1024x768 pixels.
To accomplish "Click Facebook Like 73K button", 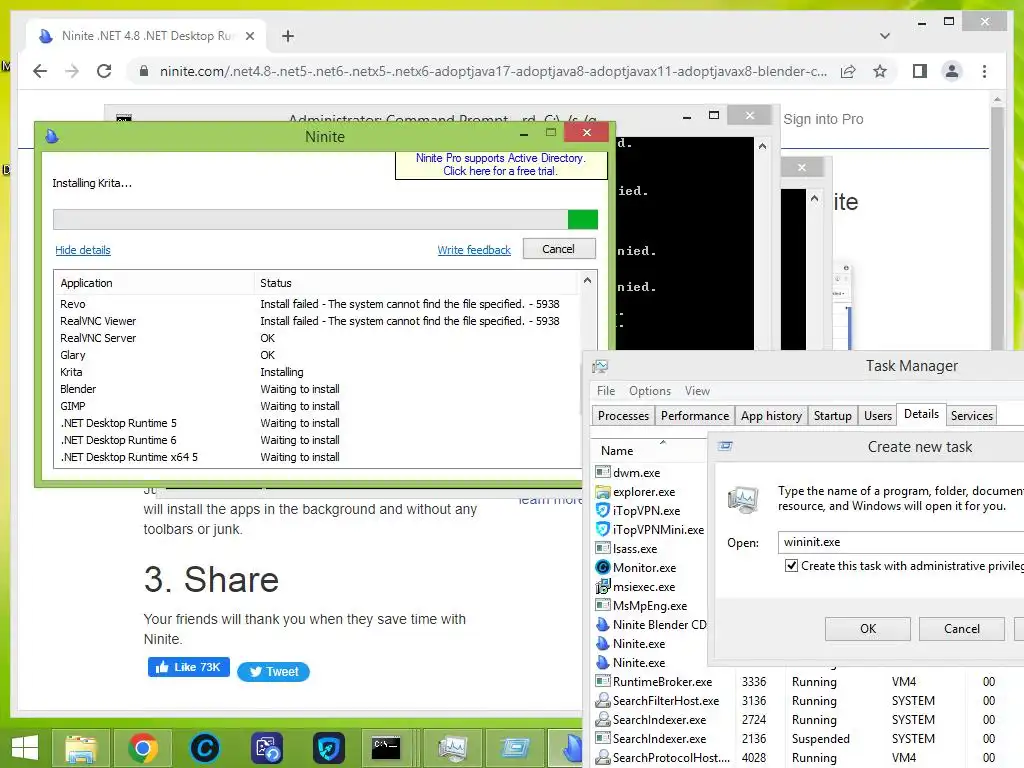I will click(189, 667).
